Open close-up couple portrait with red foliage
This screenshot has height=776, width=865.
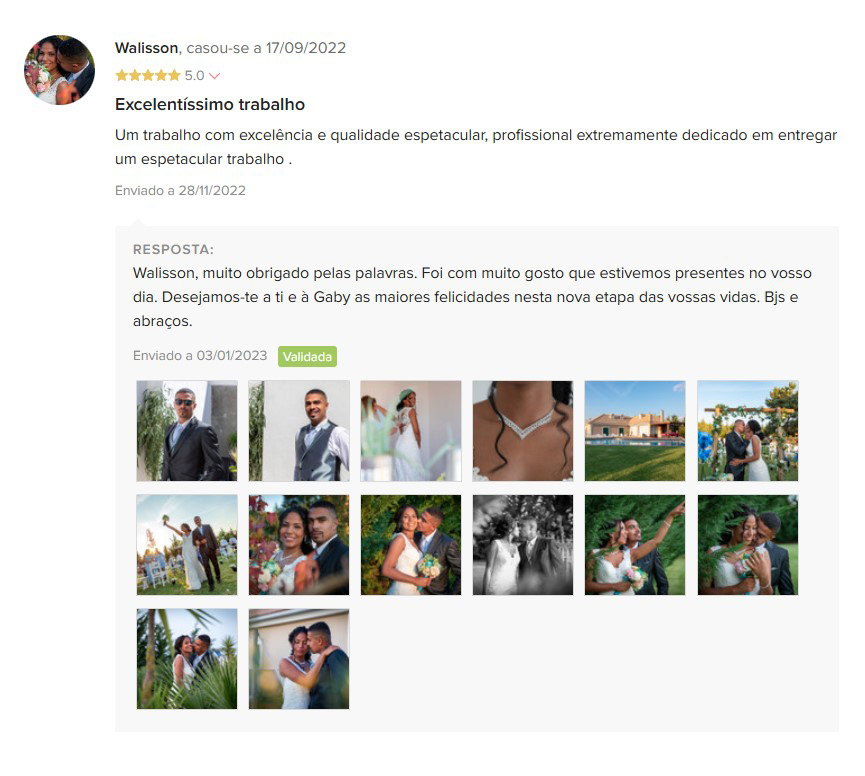click(299, 545)
